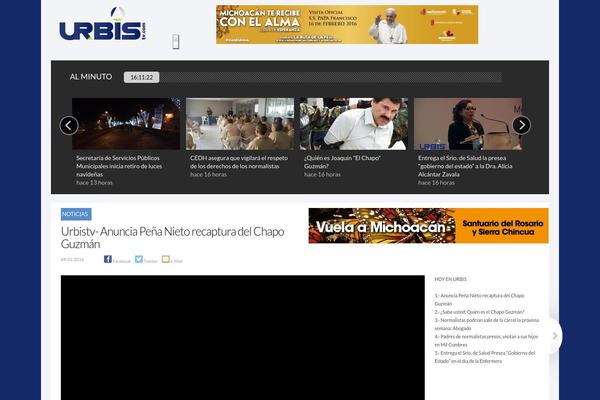Open the Christmas lights night thumbnail
The height and width of the screenshot is (400, 600).
coord(126,124)
